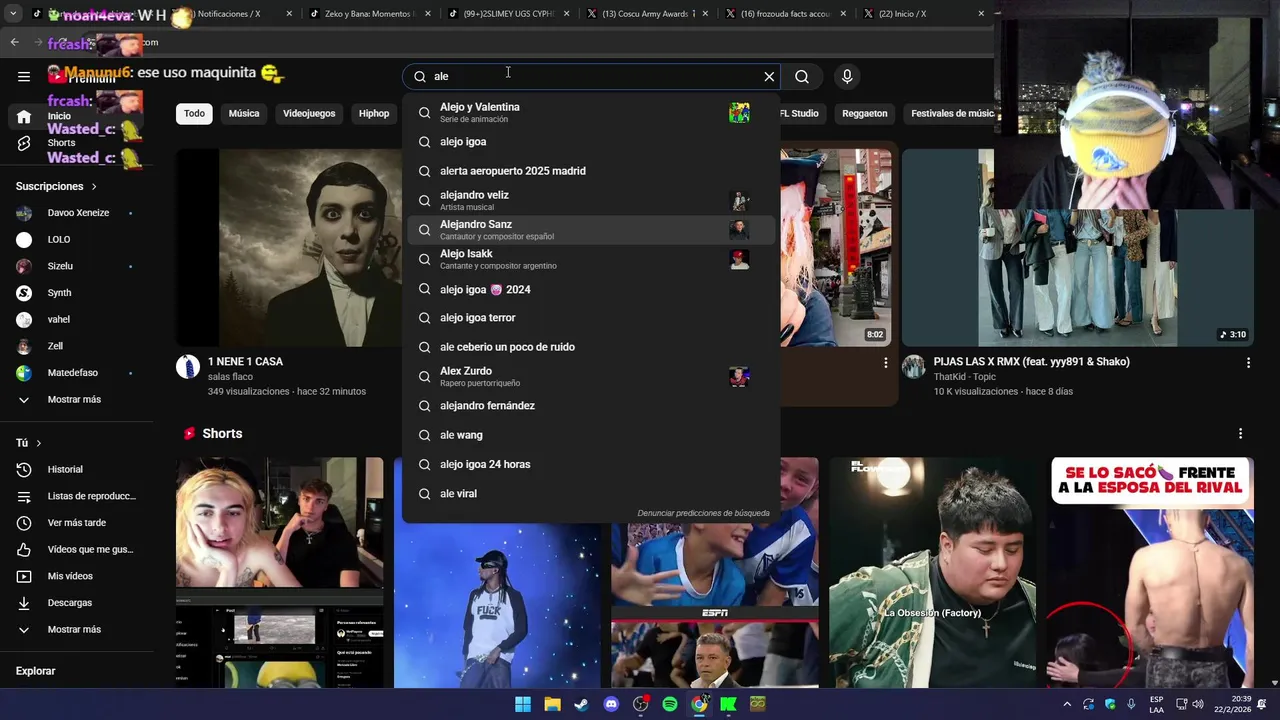The height and width of the screenshot is (720, 1280).
Task: Open Spotify from the taskbar
Action: 670,704
